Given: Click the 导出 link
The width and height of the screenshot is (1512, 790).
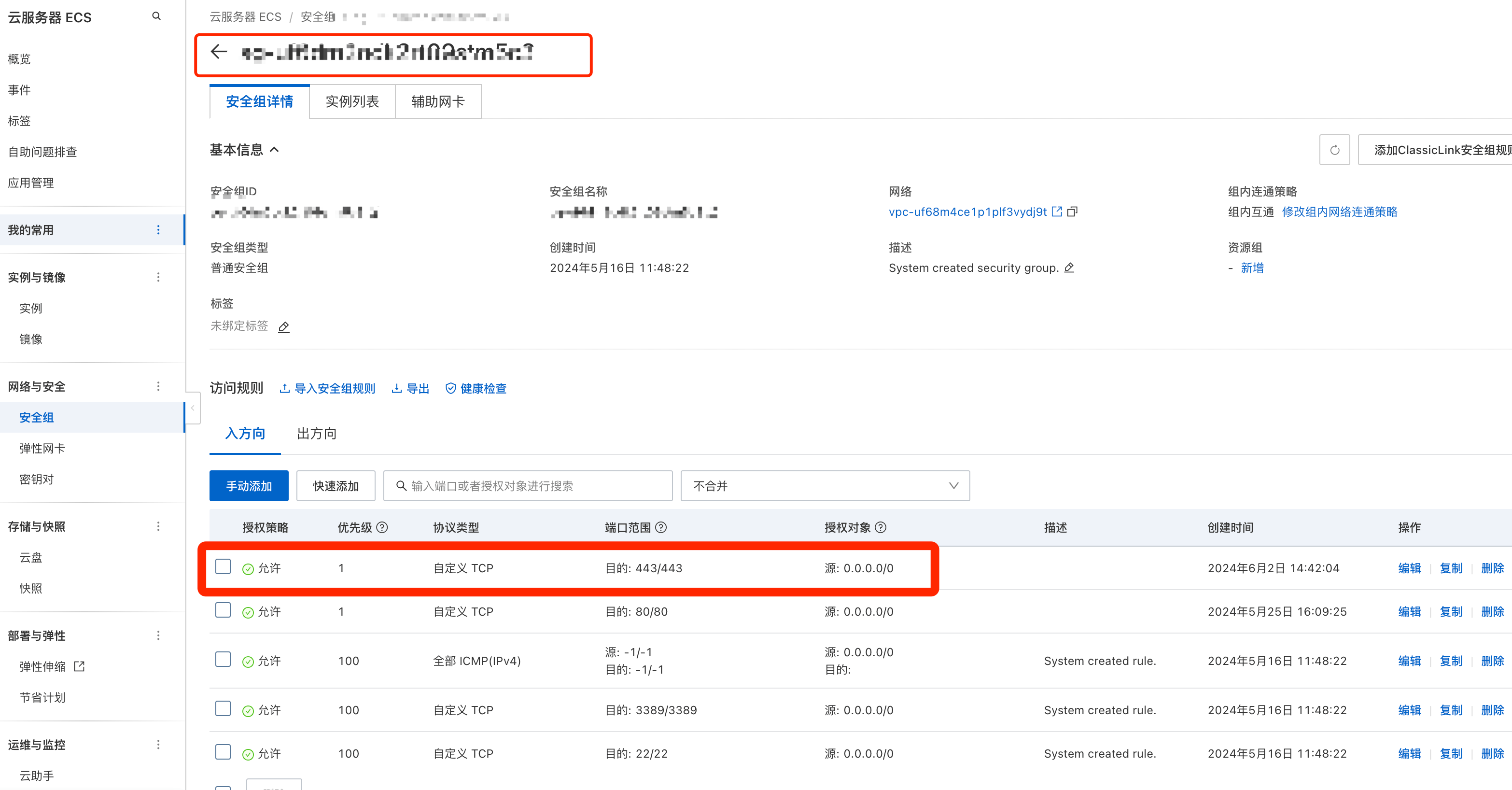Looking at the screenshot, I should point(410,389).
